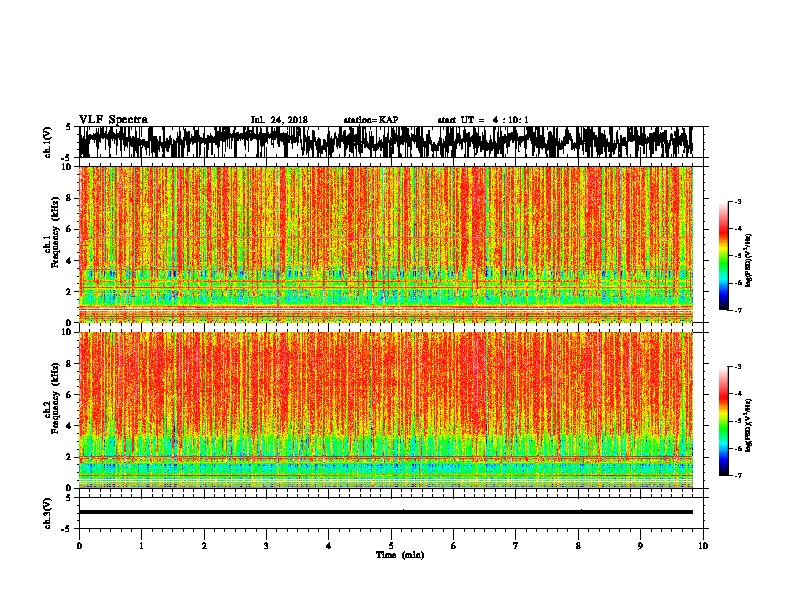Click time axis tick label '6'
Viewport: 792px width, 612px height.
454,546
